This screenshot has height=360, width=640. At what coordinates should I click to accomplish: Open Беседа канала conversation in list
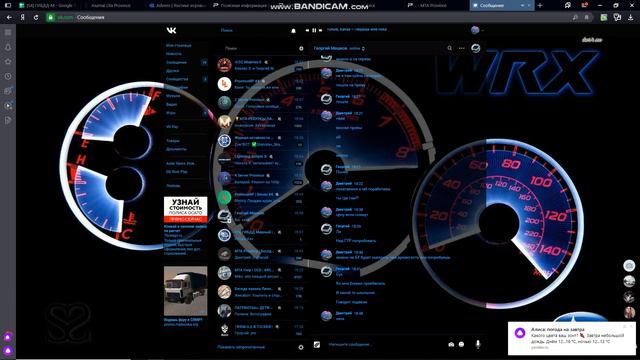click(x=260, y=292)
